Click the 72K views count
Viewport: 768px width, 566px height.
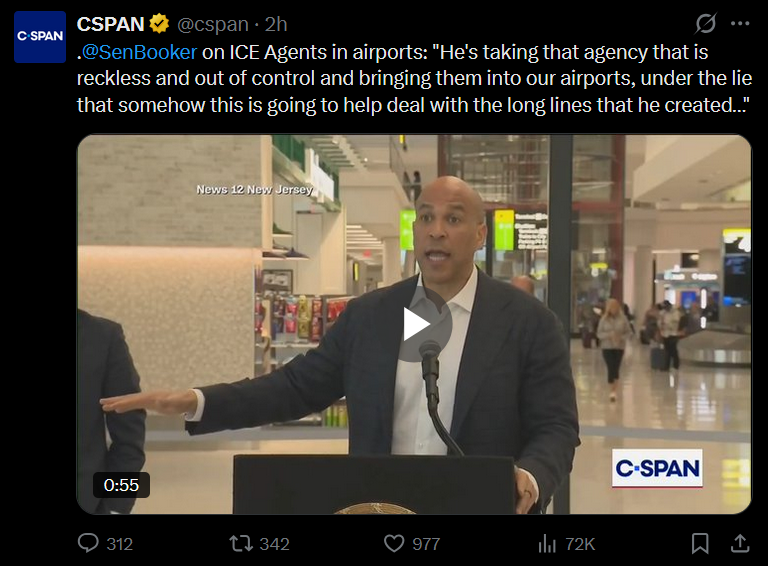[580, 544]
